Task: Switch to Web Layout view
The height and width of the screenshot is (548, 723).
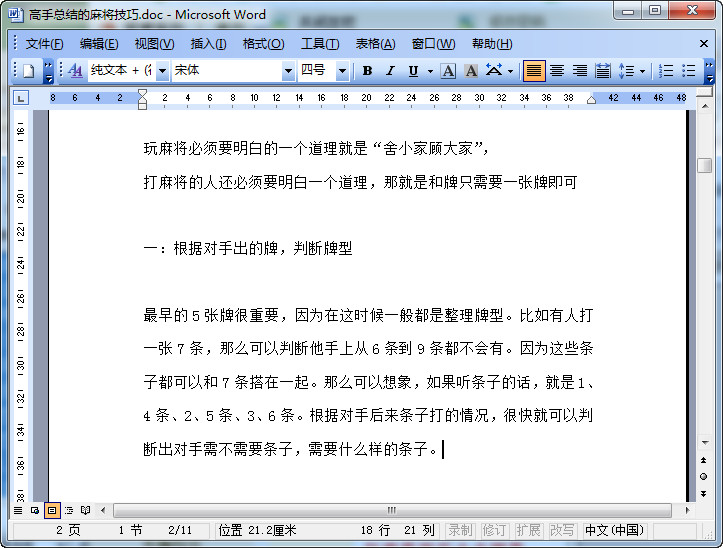Action: [x=35, y=511]
